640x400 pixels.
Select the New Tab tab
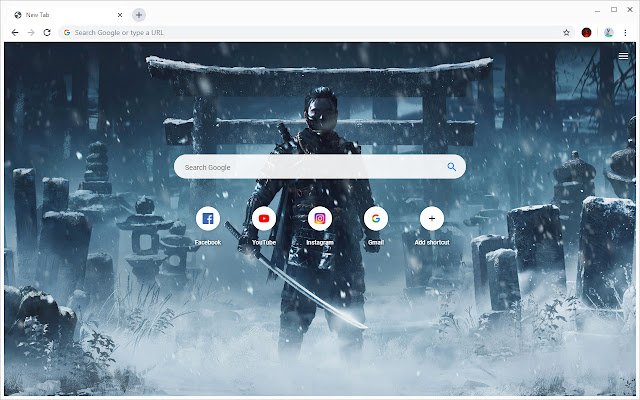click(x=67, y=15)
